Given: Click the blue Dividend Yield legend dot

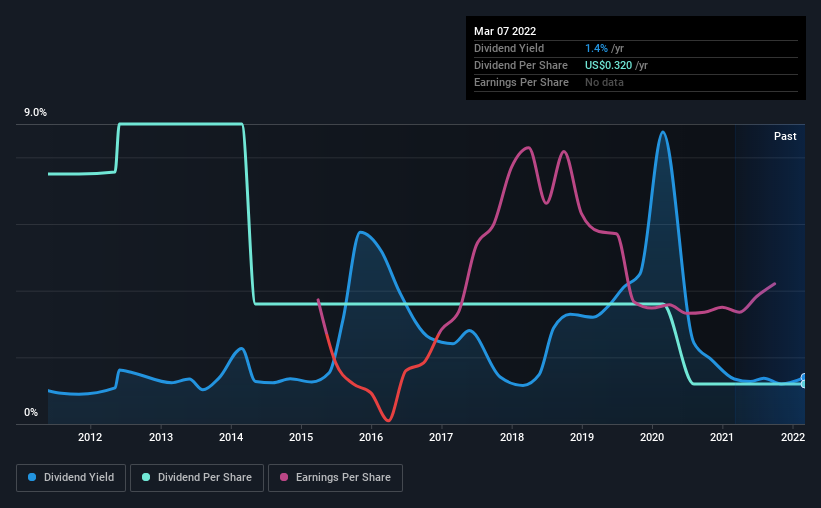Looking at the screenshot, I should pyautogui.click(x=32, y=477).
